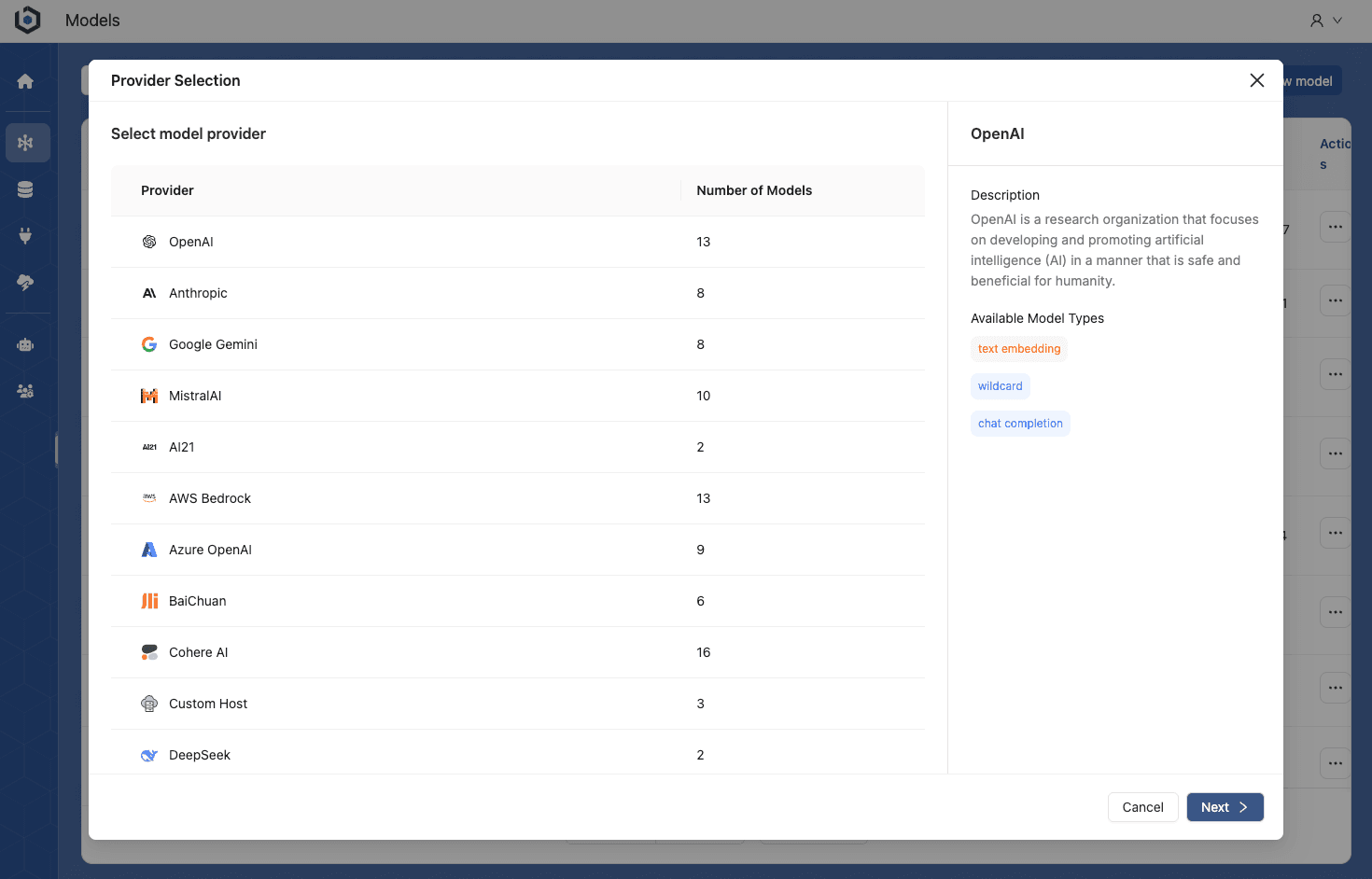
Task: Click the Number of Models column header
Action: [x=754, y=190]
